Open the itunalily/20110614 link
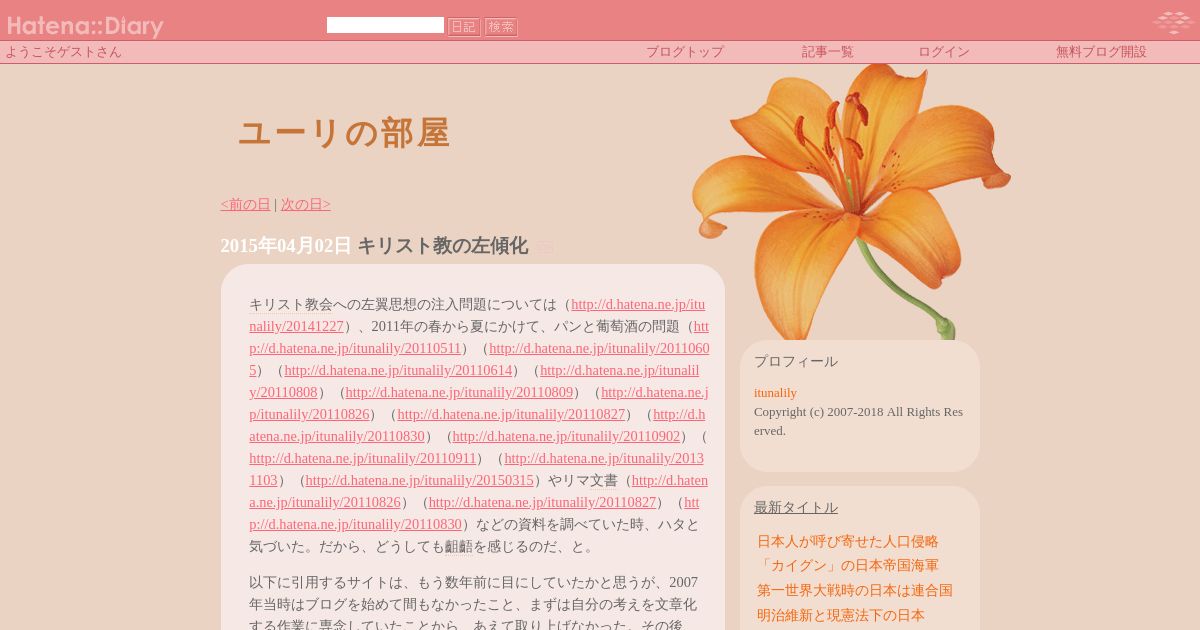Screen dimensions: 1200x630 pos(398,370)
